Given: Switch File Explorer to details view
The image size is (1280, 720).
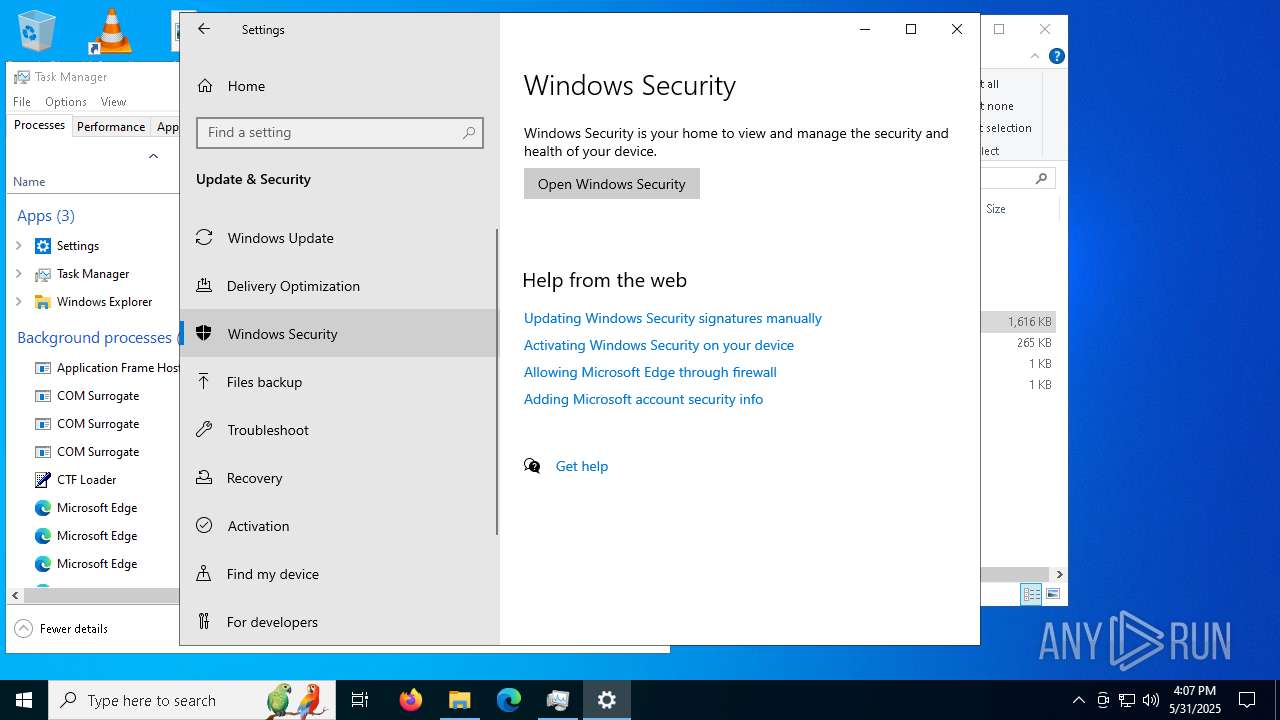Looking at the screenshot, I should [x=1032, y=594].
